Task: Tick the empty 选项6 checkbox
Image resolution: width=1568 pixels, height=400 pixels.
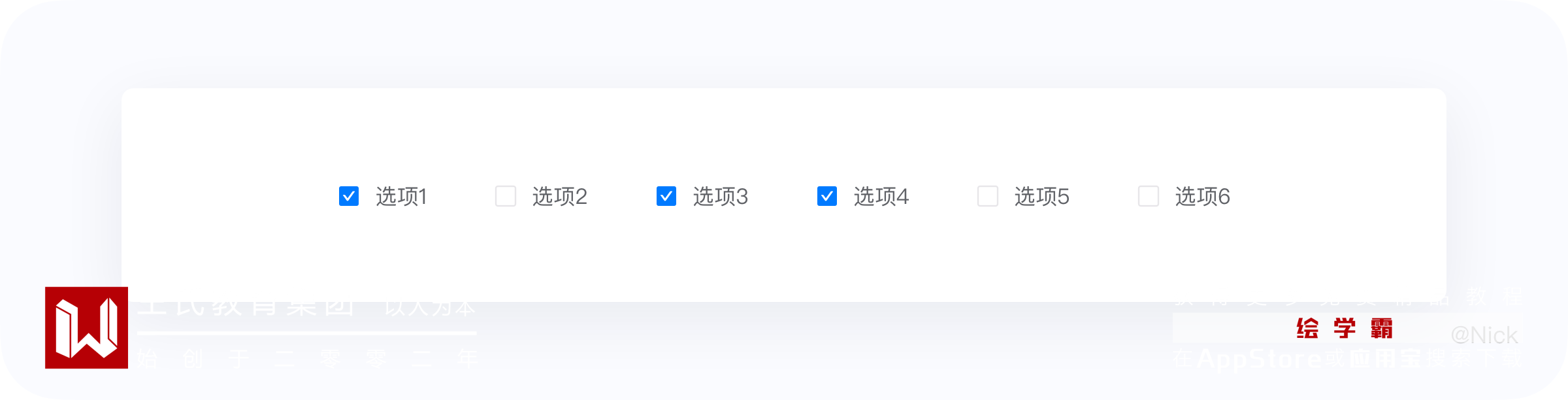Action: point(1149,196)
